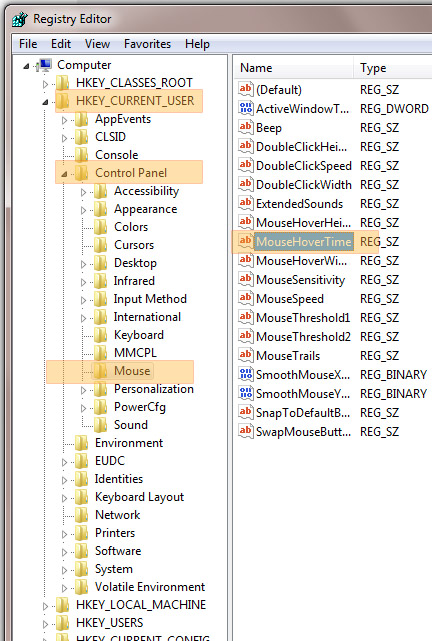The image size is (432, 641).
Task: Click the HKEY_LOCAL_MACHINE folder icon
Action: click(63, 605)
